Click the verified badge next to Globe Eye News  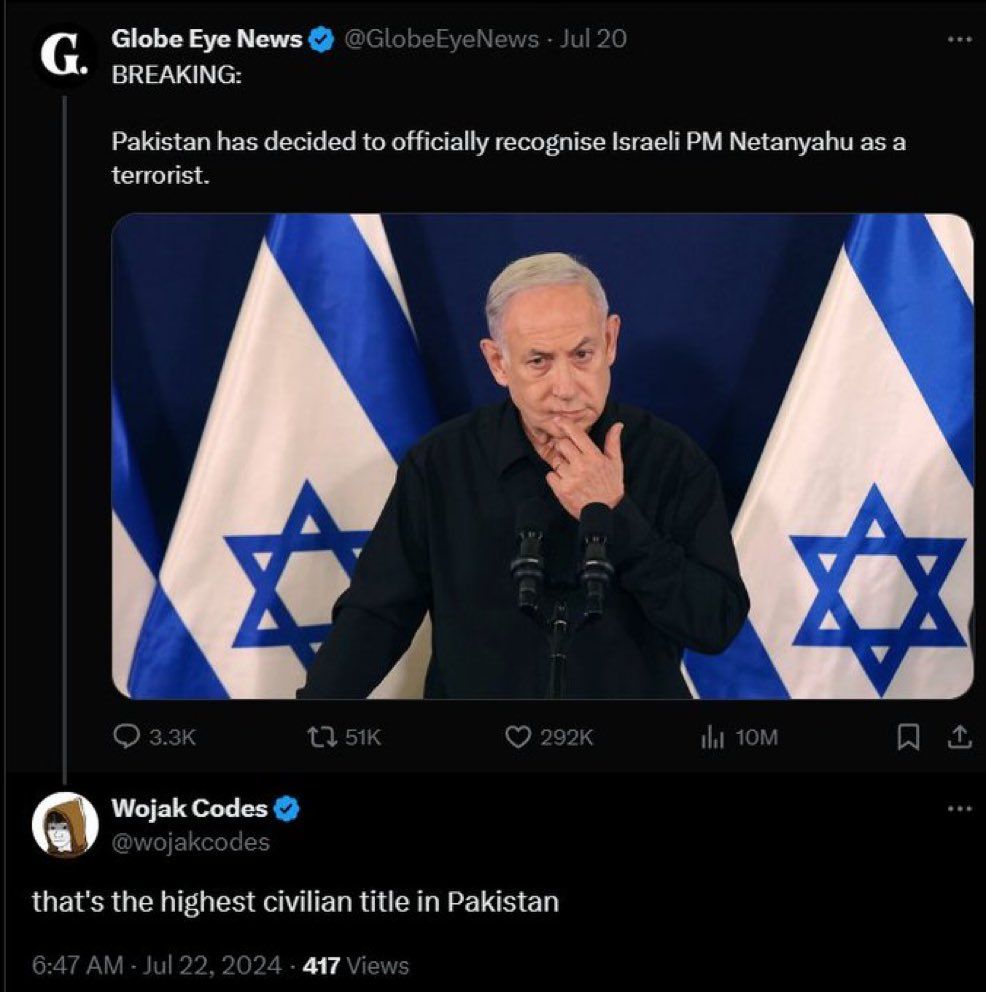tap(320, 38)
